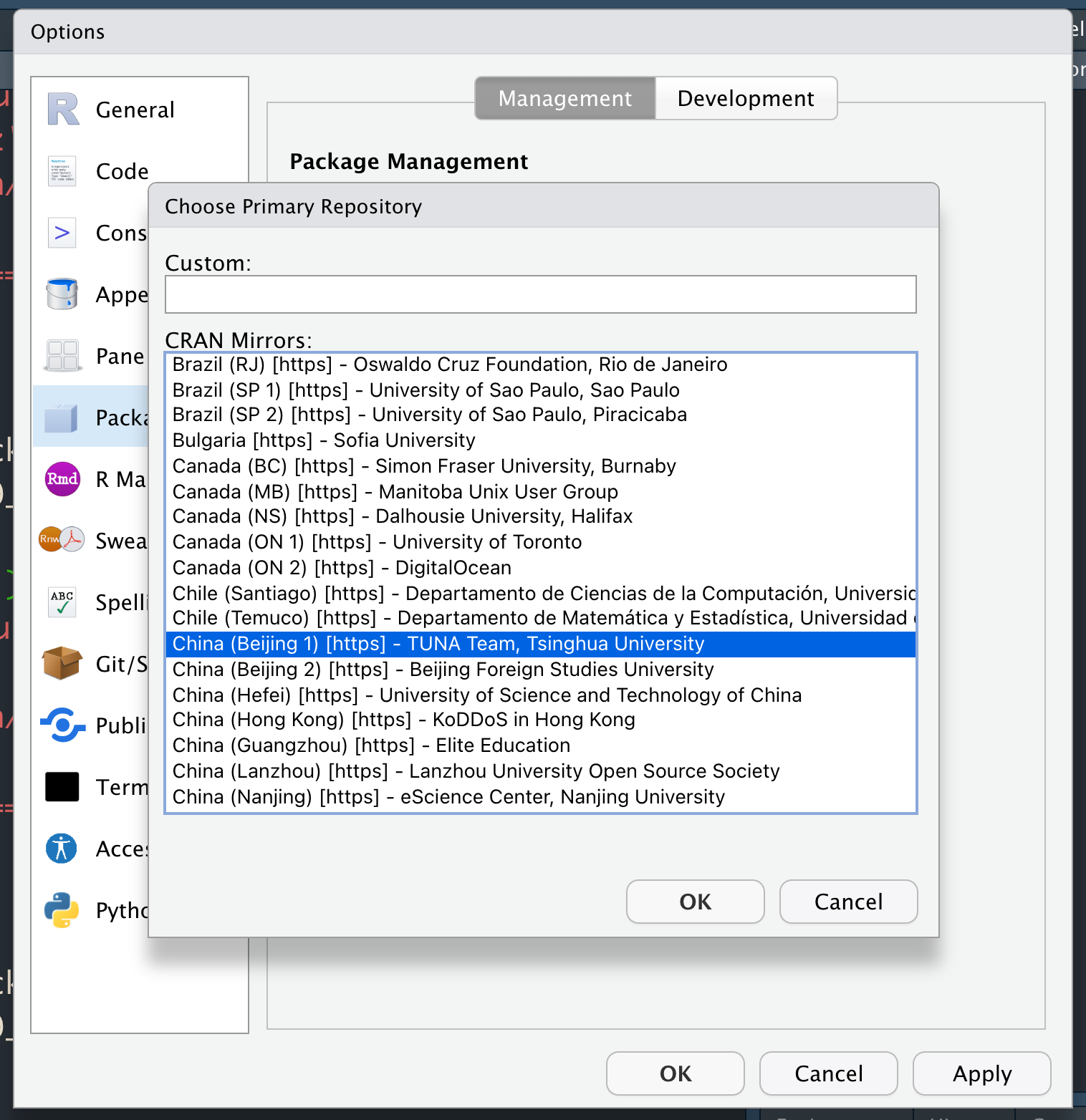Select Brazil (SP 2) Piracicaba mirror
Viewport: 1086px width, 1120px height.
click(541, 415)
